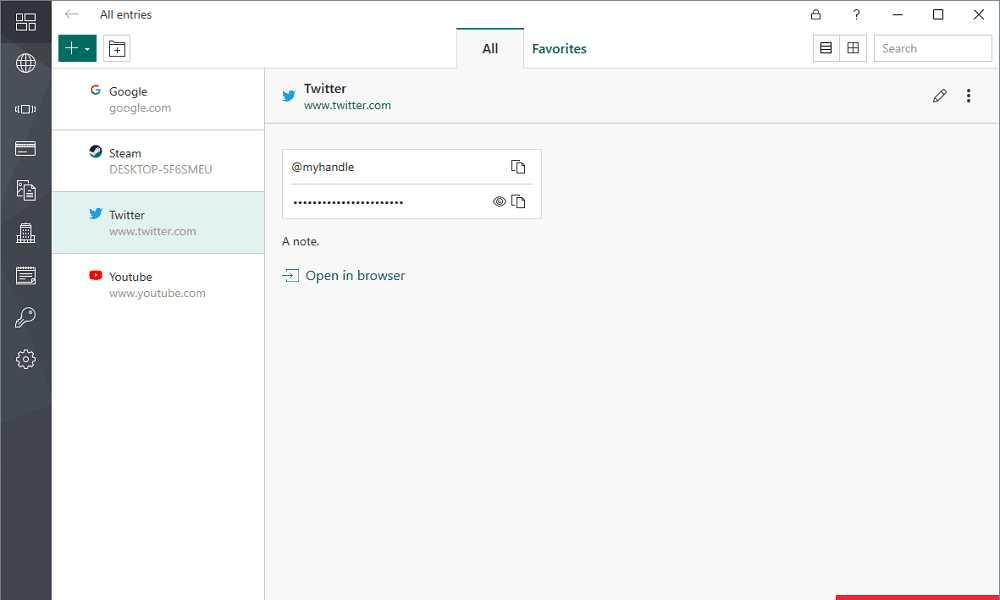Viewport: 1000px width, 600px height.
Task: Open the Addresses building icon in sidebar
Action: [x=26, y=233]
